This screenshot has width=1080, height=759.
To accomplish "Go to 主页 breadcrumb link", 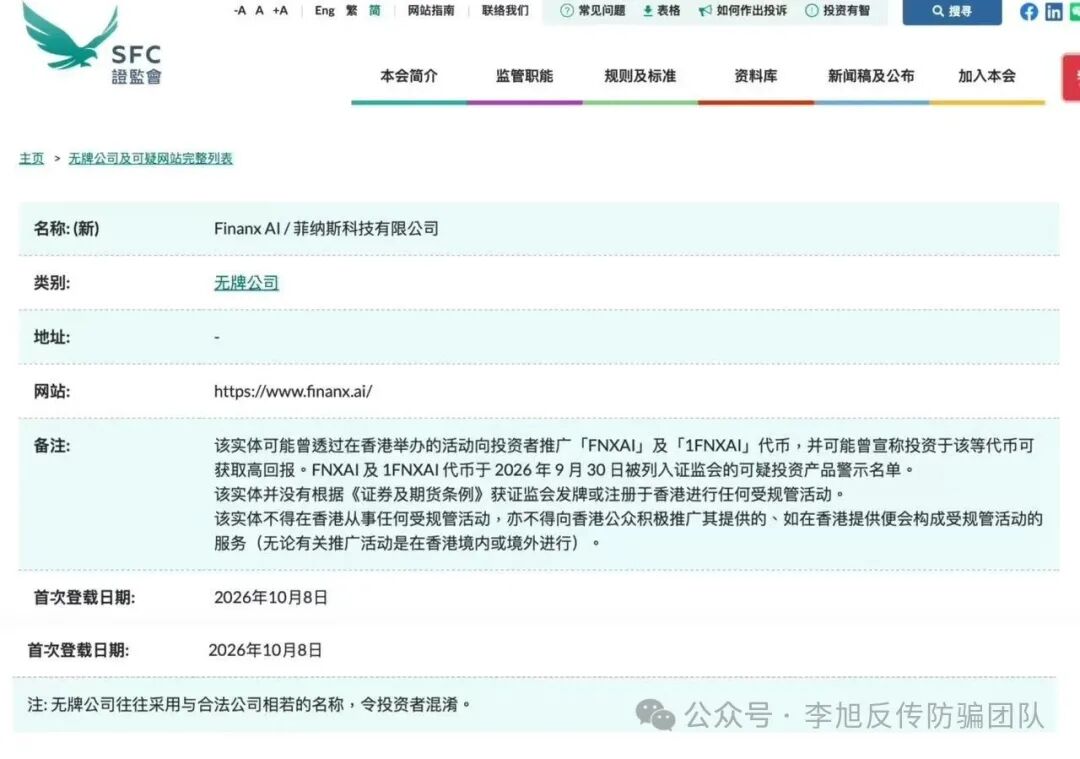I will 31,158.
